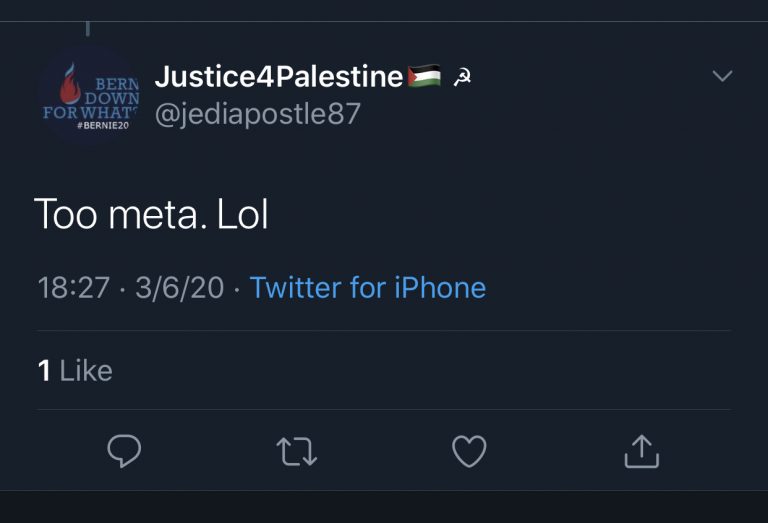
Task: Retweet this tweet using the arrows icon
Action: pyautogui.click(x=296, y=452)
